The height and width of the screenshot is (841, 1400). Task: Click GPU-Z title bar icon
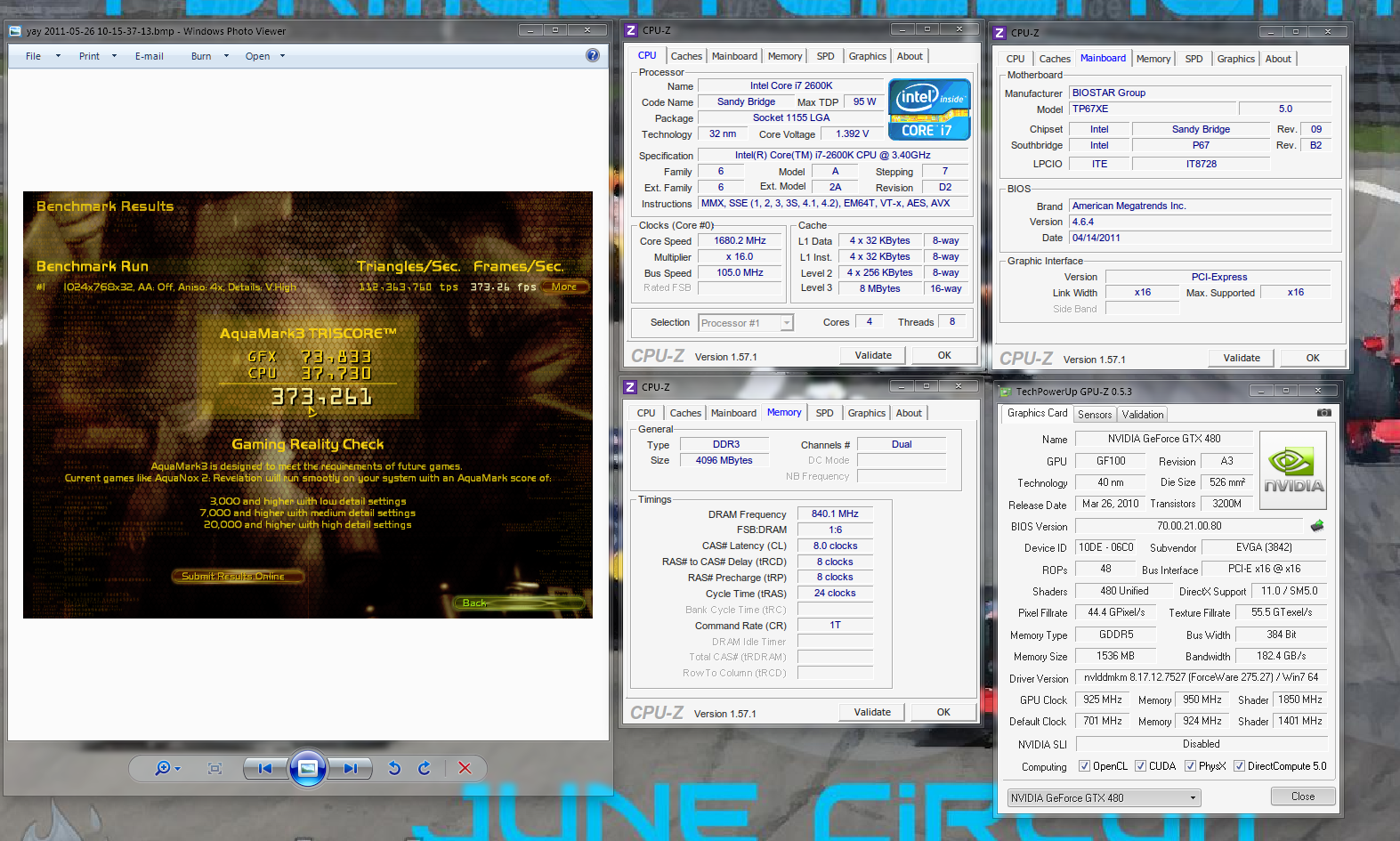click(1006, 392)
